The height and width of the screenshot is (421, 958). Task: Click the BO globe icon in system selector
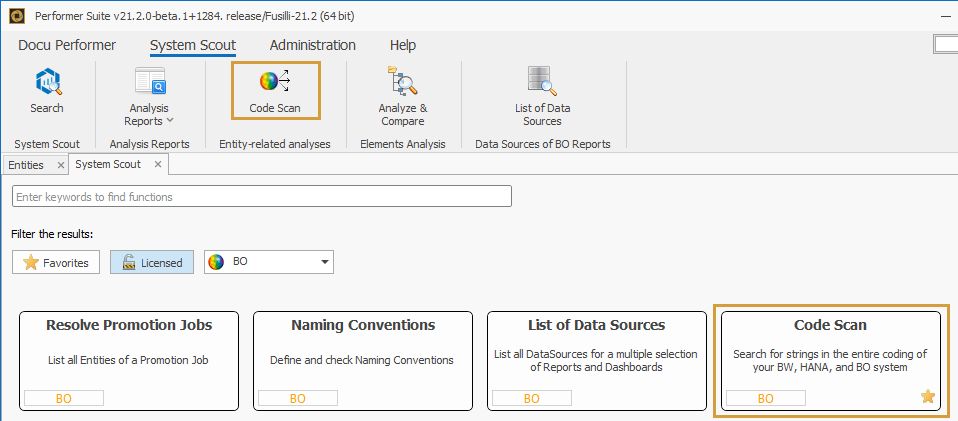tap(215, 262)
